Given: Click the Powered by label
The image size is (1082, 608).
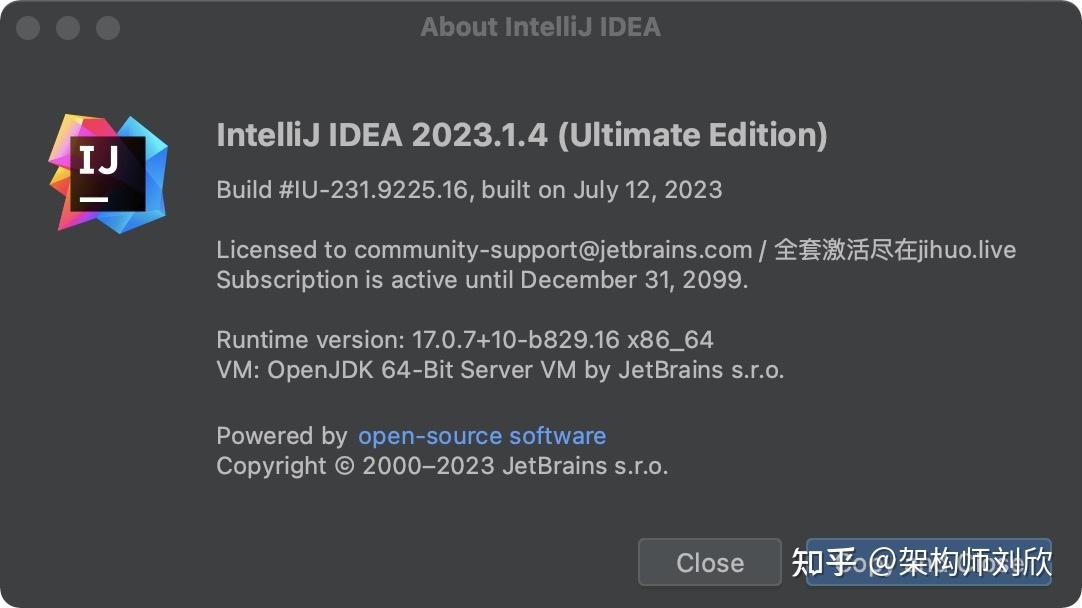Looking at the screenshot, I should tap(281, 436).
